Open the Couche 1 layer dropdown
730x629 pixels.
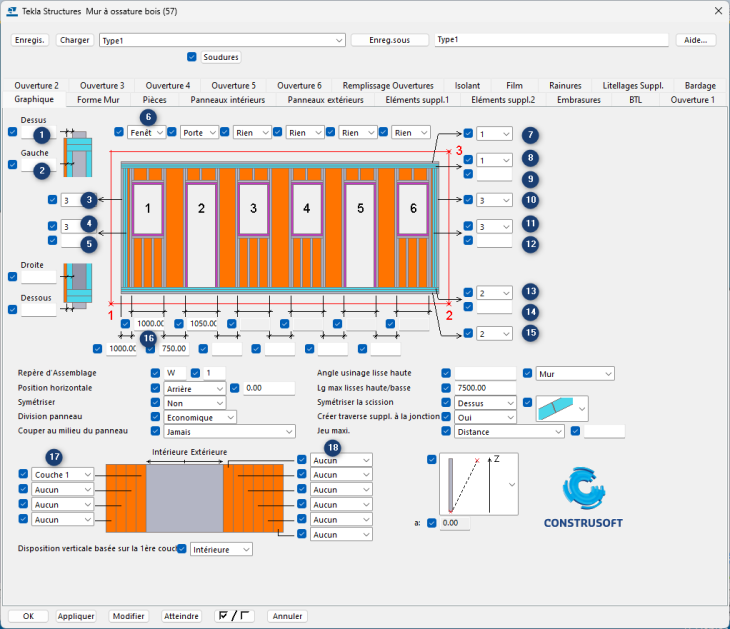[63, 474]
